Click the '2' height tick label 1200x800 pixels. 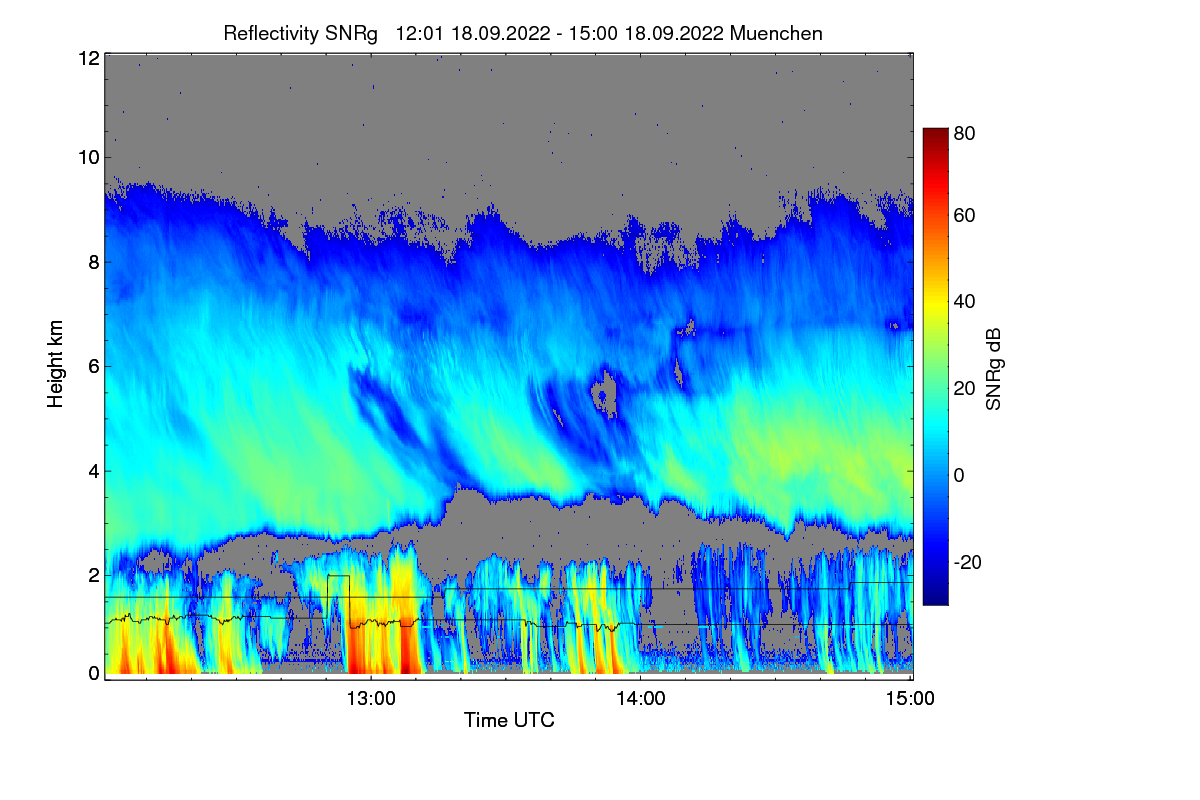(94, 574)
